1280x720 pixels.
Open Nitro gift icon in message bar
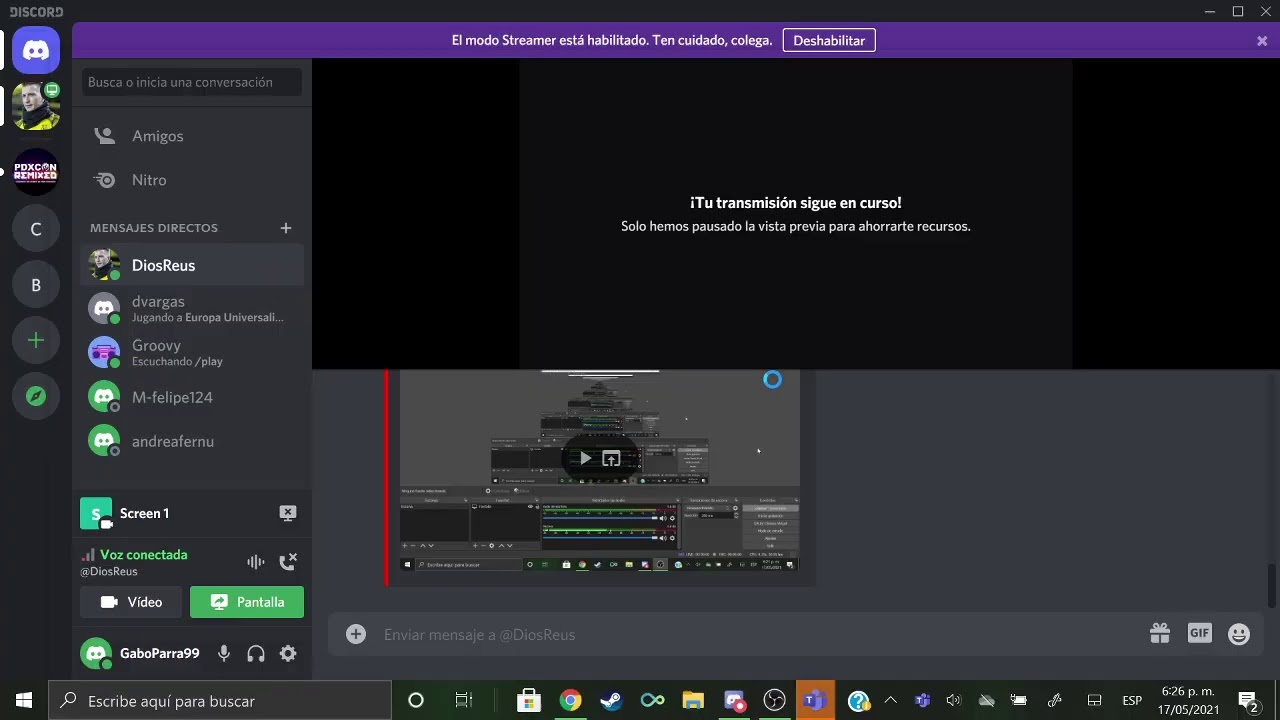point(1160,633)
